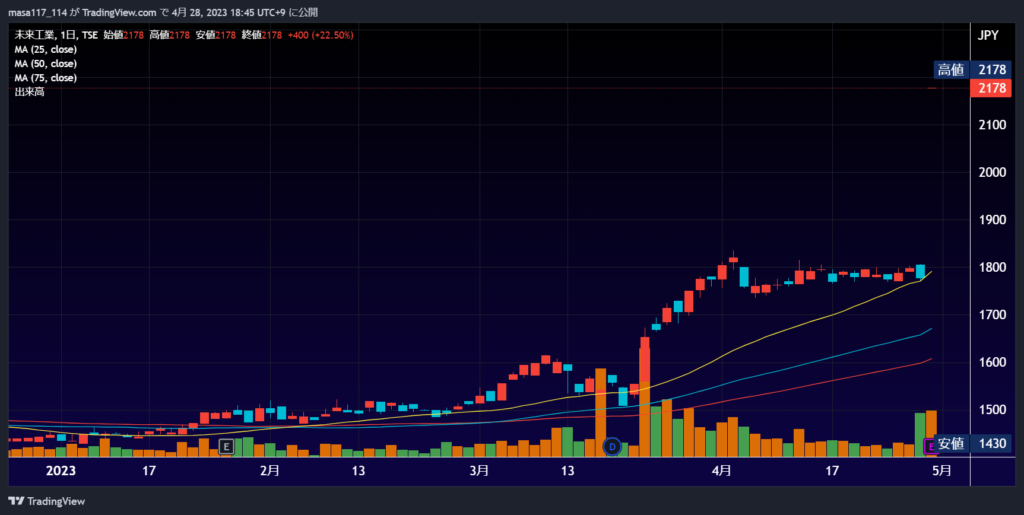Click the 安値 1430 price label
The height and width of the screenshot is (515, 1024).
[972, 443]
